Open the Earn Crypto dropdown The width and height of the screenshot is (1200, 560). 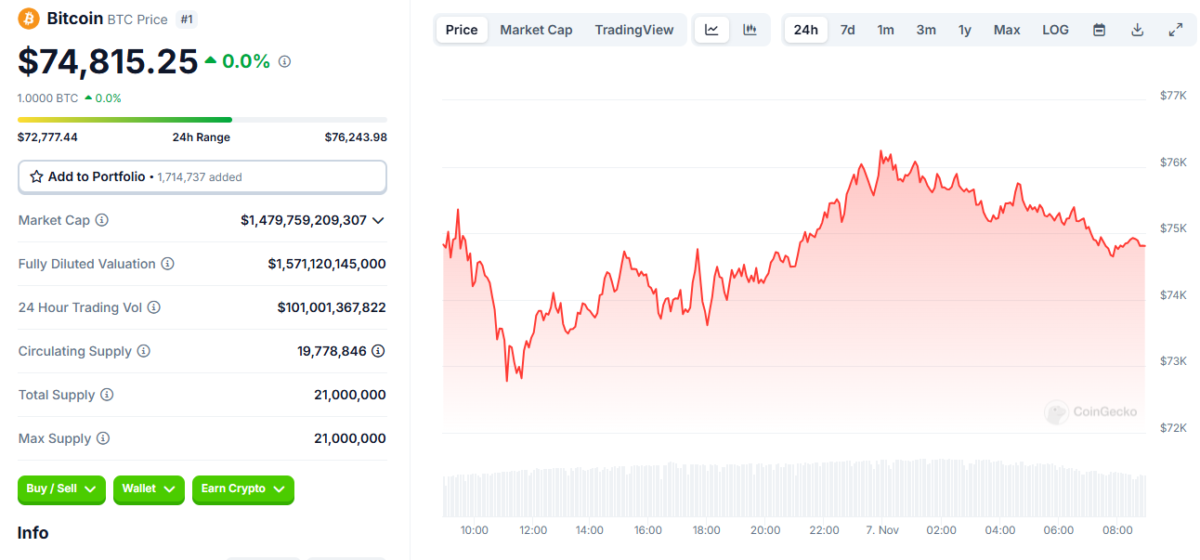tap(243, 489)
